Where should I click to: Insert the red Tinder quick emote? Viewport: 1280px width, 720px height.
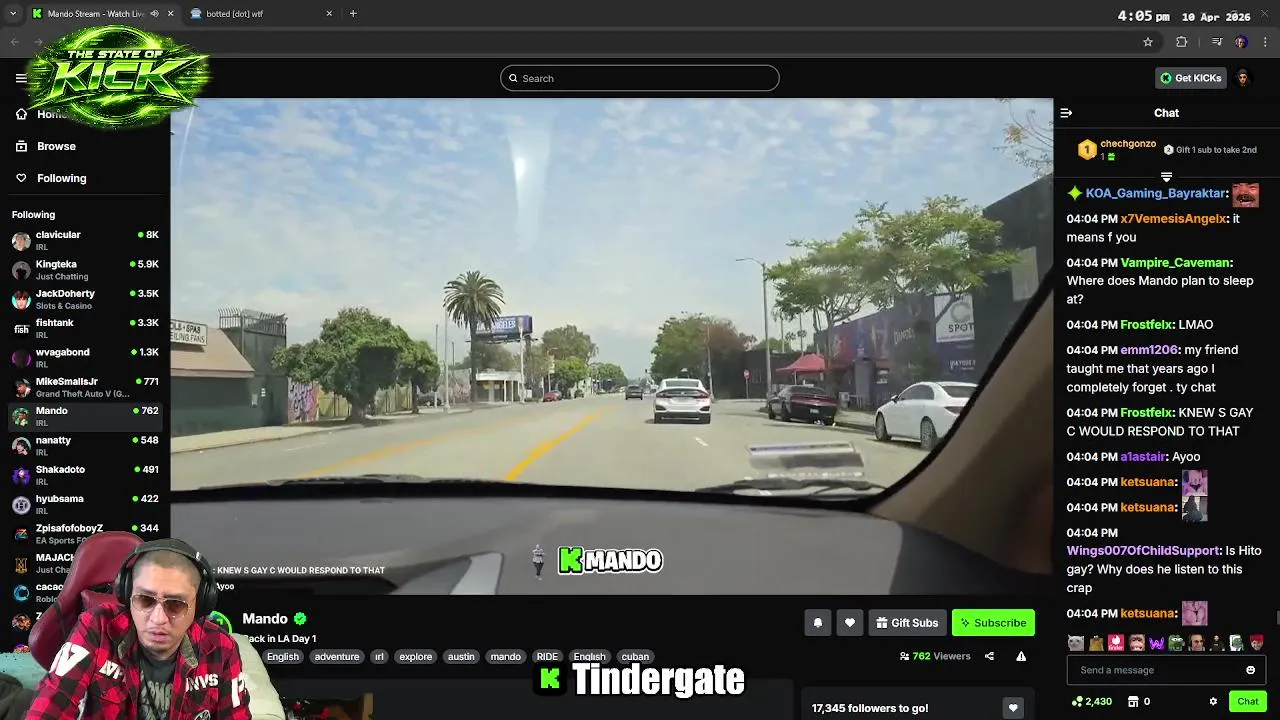[x=1116, y=643]
